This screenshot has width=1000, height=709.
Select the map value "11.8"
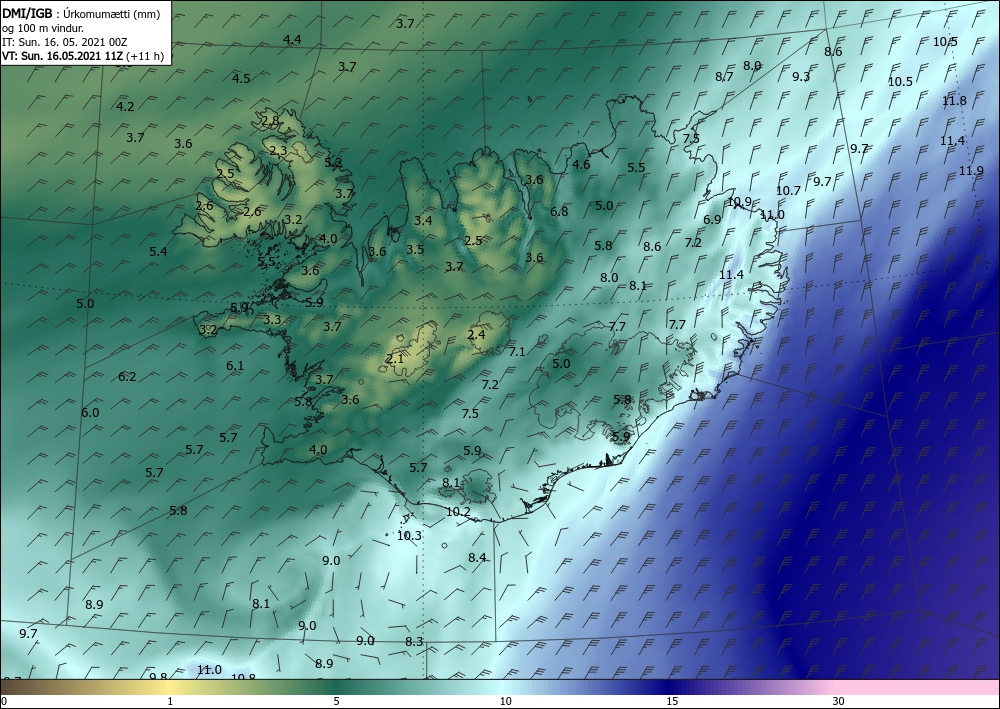tap(954, 101)
